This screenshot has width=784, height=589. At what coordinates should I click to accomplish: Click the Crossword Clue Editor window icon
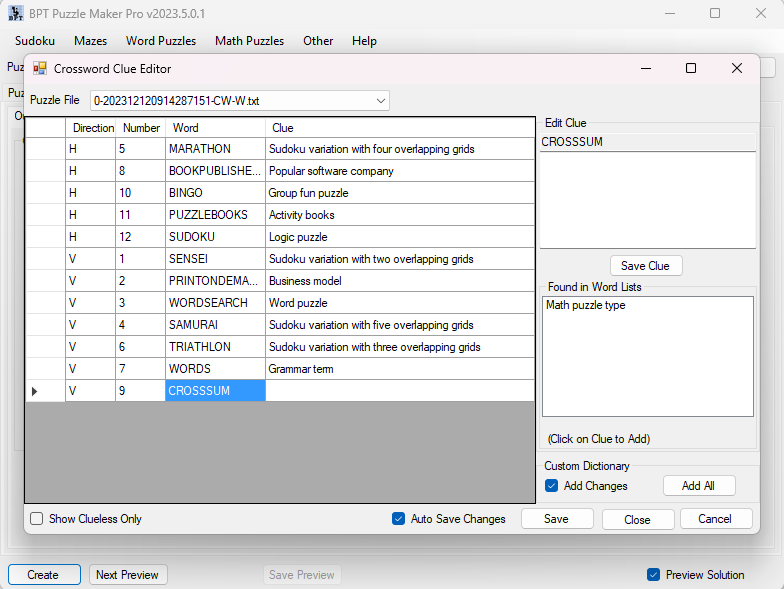point(40,69)
